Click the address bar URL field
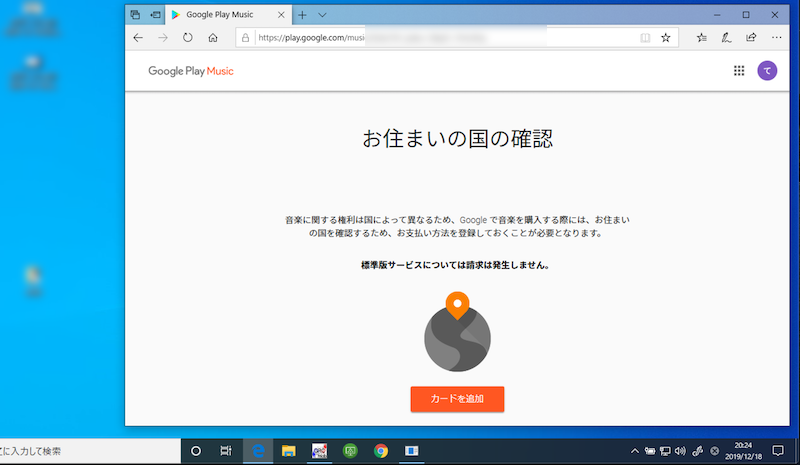Screen dimensions: 800x465 (x=440, y=38)
